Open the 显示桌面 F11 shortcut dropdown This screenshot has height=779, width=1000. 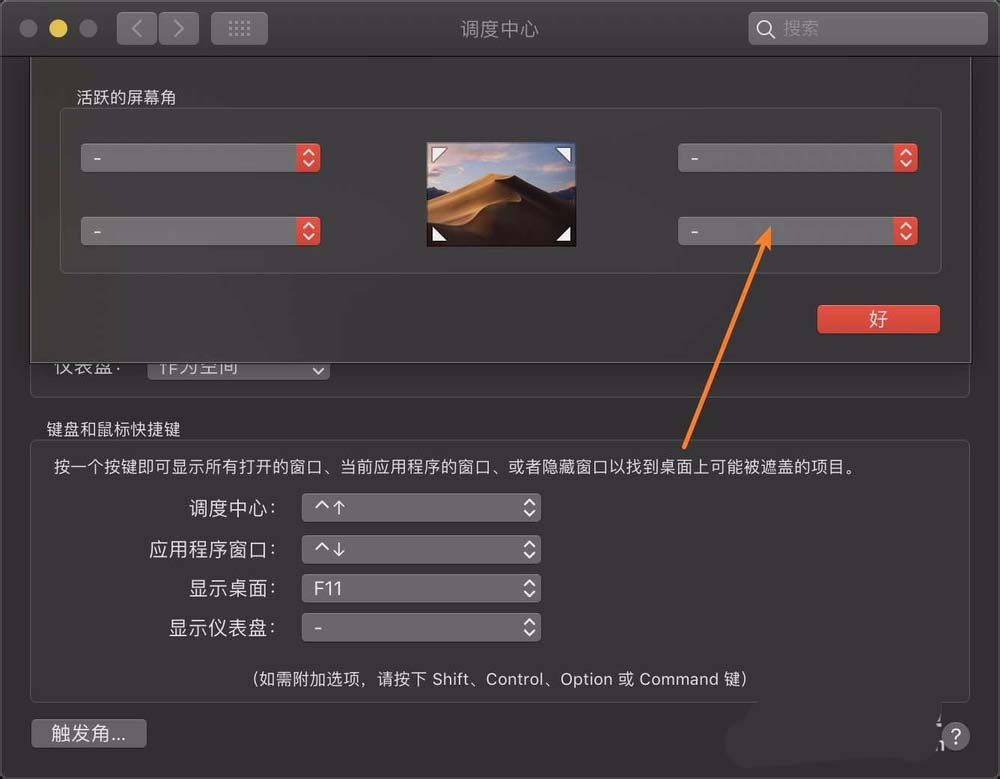[421, 588]
